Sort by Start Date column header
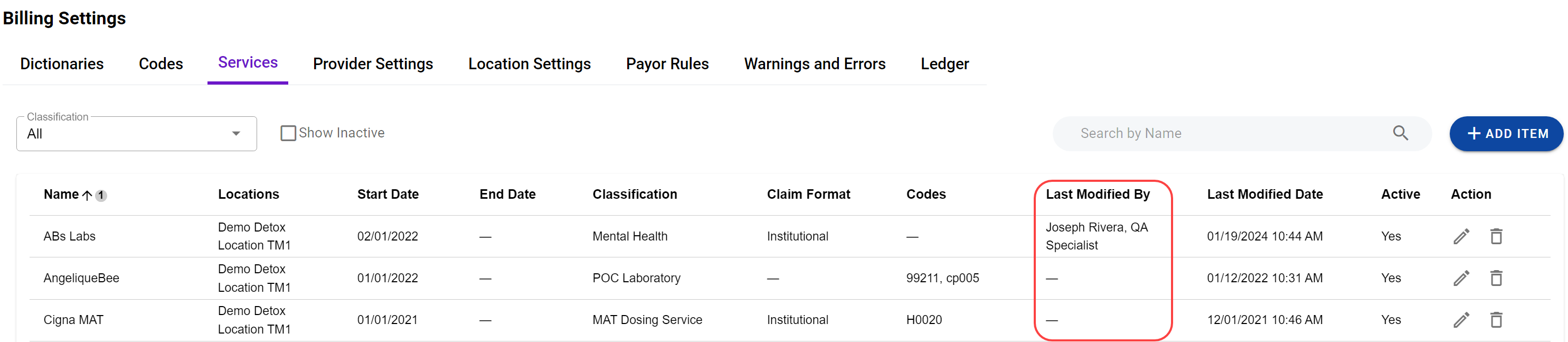The width and height of the screenshot is (1568, 342). 388,195
